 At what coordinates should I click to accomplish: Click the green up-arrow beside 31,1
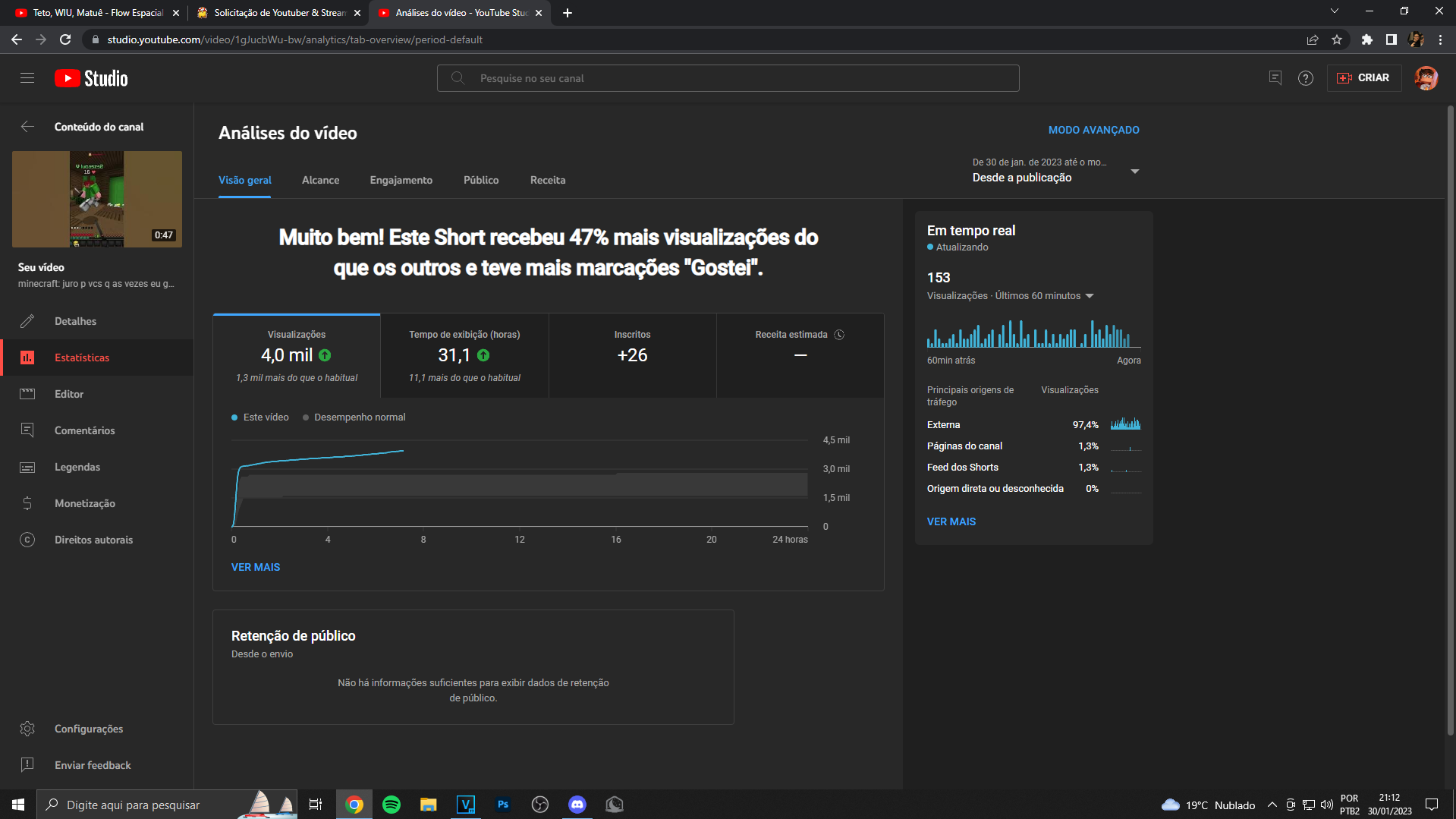point(483,355)
